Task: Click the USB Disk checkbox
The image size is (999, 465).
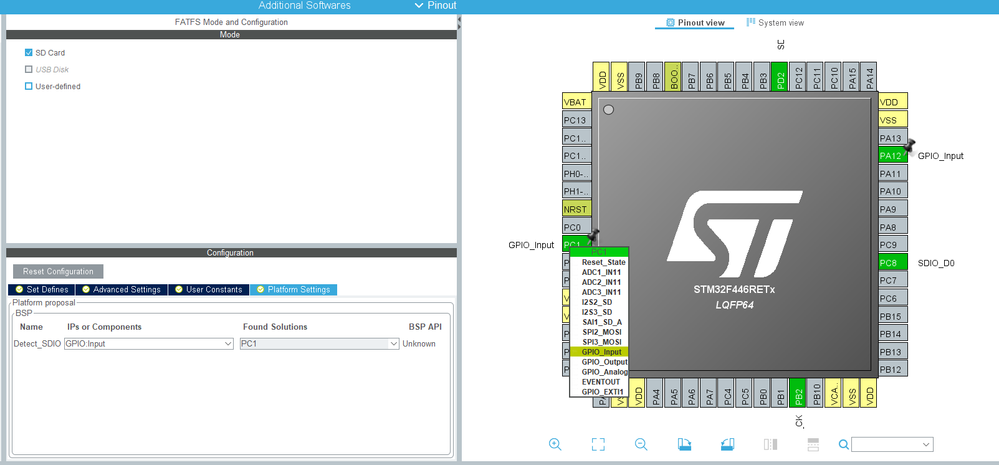Action: [28, 69]
